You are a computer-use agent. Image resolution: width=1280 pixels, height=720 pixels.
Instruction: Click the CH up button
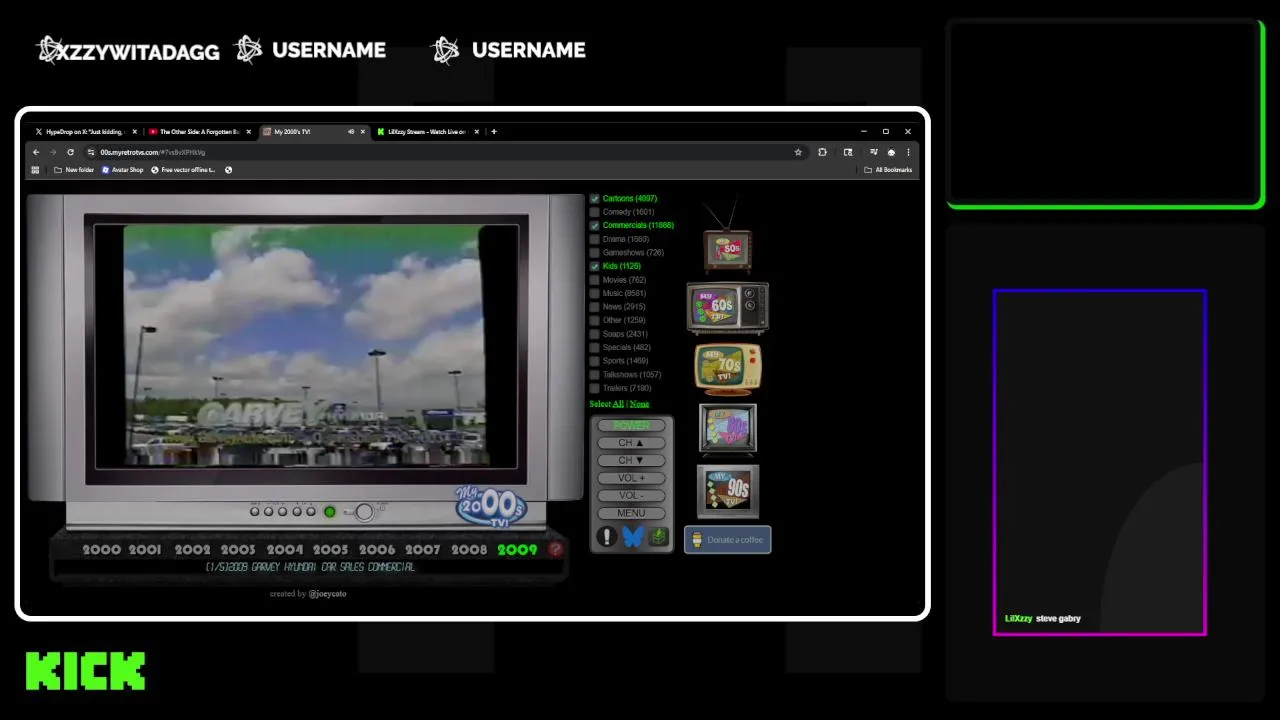pyautogui.click(x=631, y=443)
